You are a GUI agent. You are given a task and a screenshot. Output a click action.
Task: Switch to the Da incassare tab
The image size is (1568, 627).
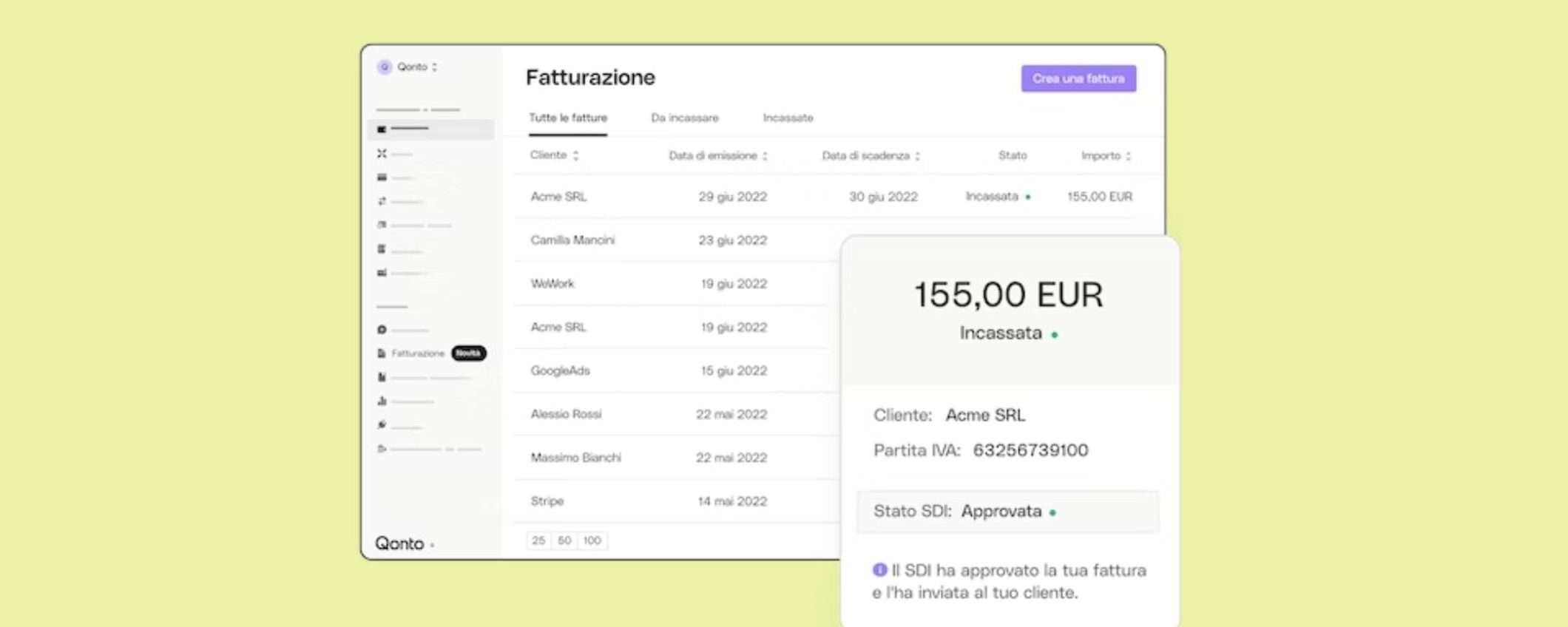(684, 118)
